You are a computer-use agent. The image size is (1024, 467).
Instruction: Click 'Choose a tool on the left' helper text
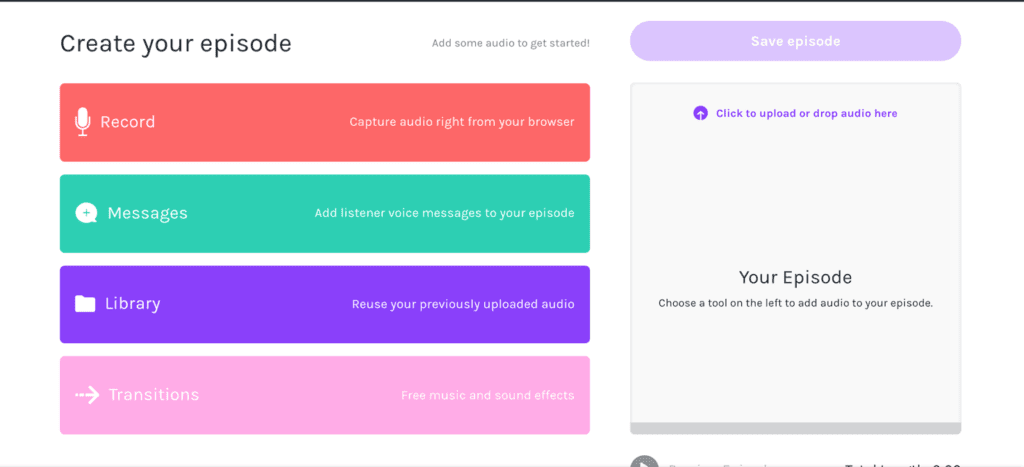click(x=795, y=303)
